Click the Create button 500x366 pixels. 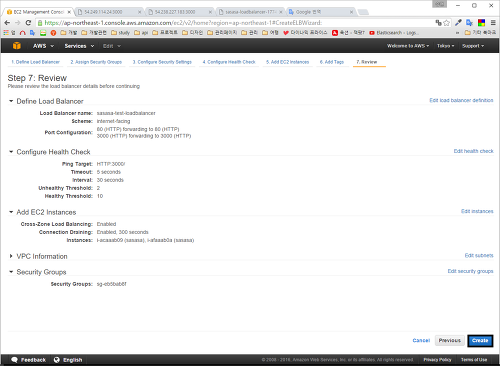tap(480, 340)
